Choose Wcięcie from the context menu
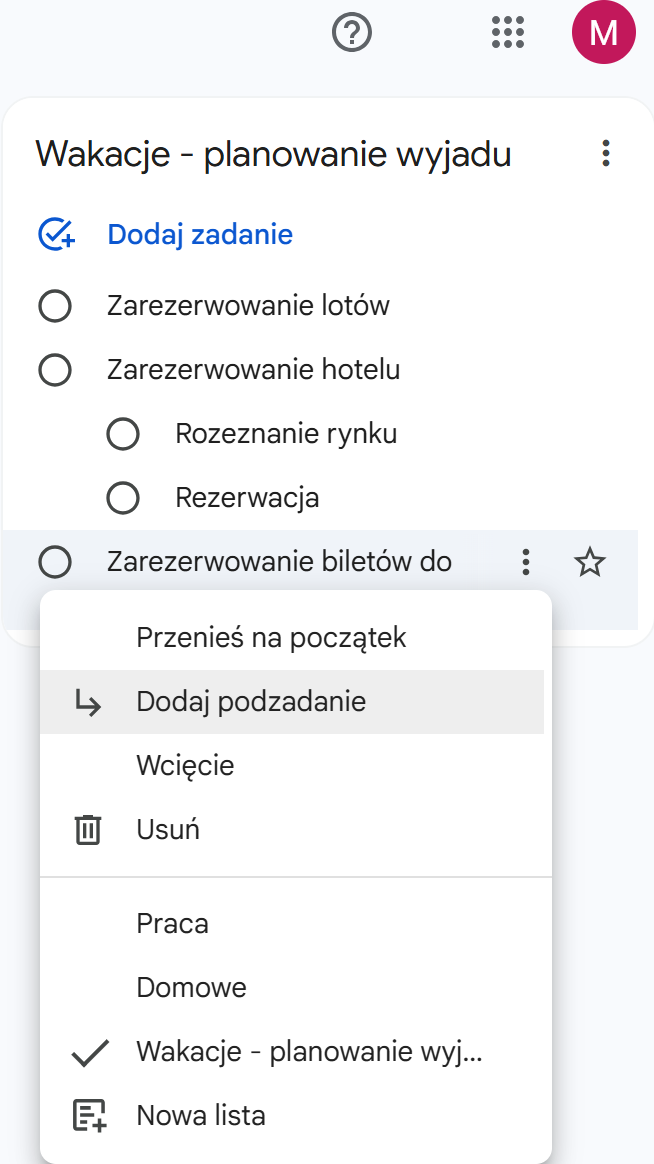This screenshot has width=654, height=1164. pos(185,766)
